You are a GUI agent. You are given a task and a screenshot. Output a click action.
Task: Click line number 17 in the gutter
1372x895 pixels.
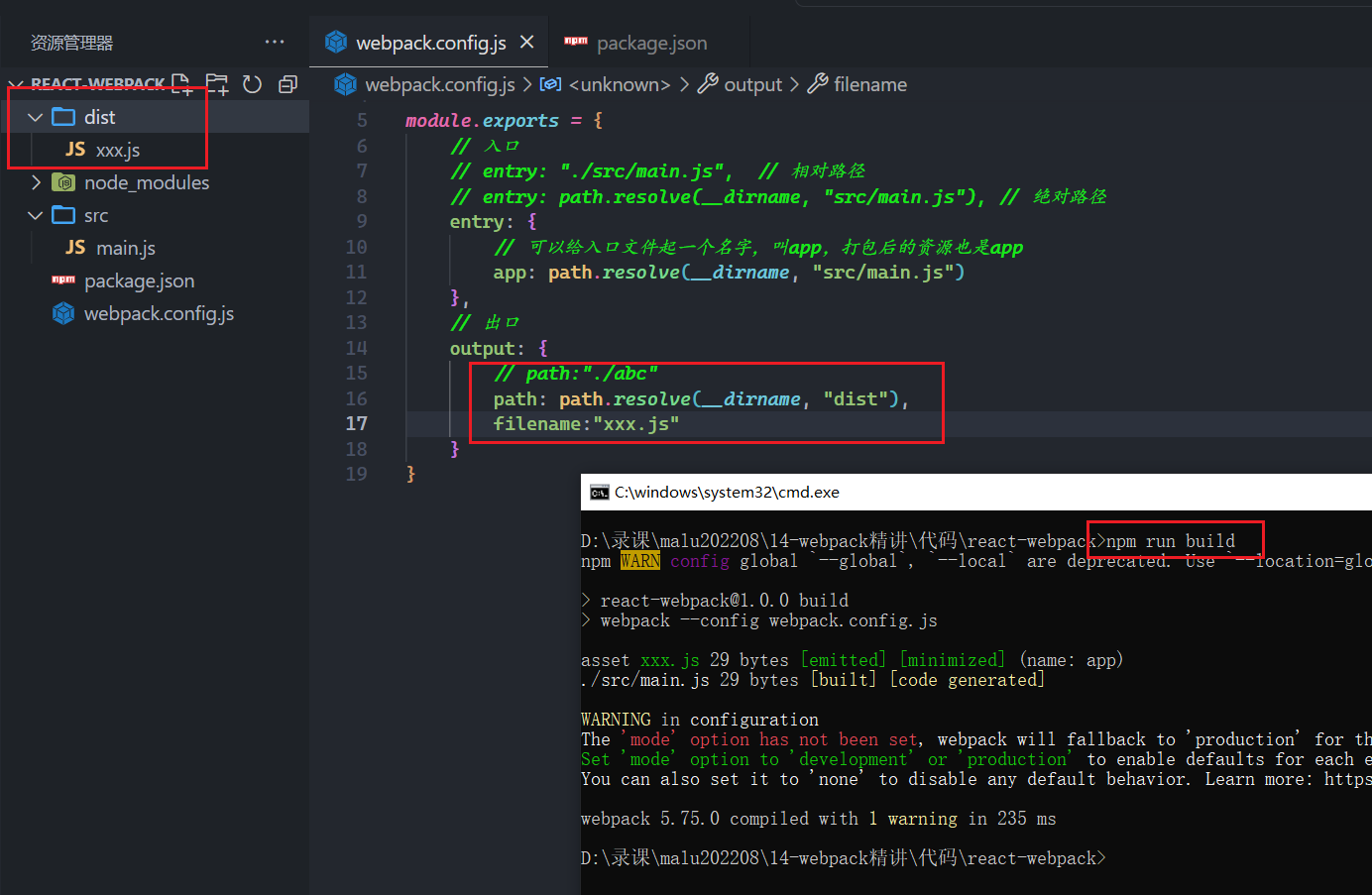356,423
